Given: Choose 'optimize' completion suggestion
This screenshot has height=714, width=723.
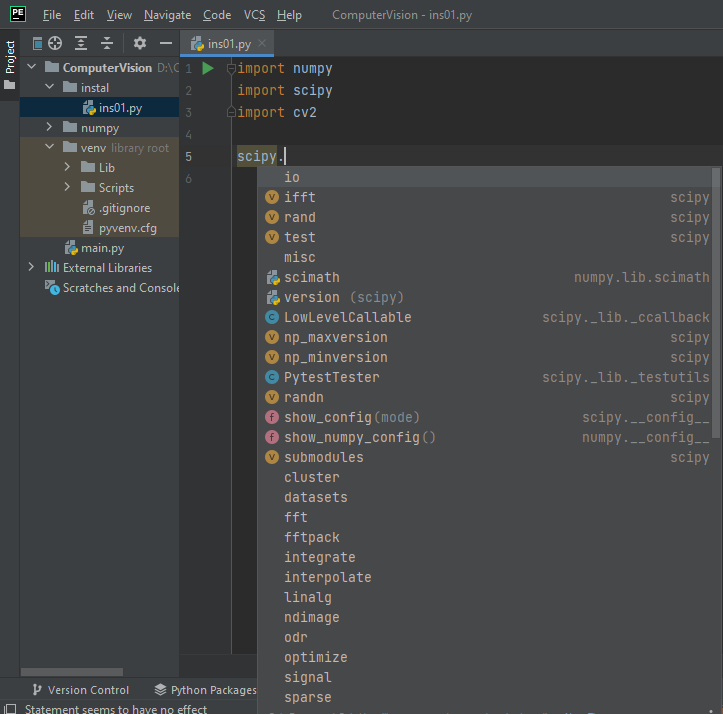Looking at the screenshot, I should 484,657.
